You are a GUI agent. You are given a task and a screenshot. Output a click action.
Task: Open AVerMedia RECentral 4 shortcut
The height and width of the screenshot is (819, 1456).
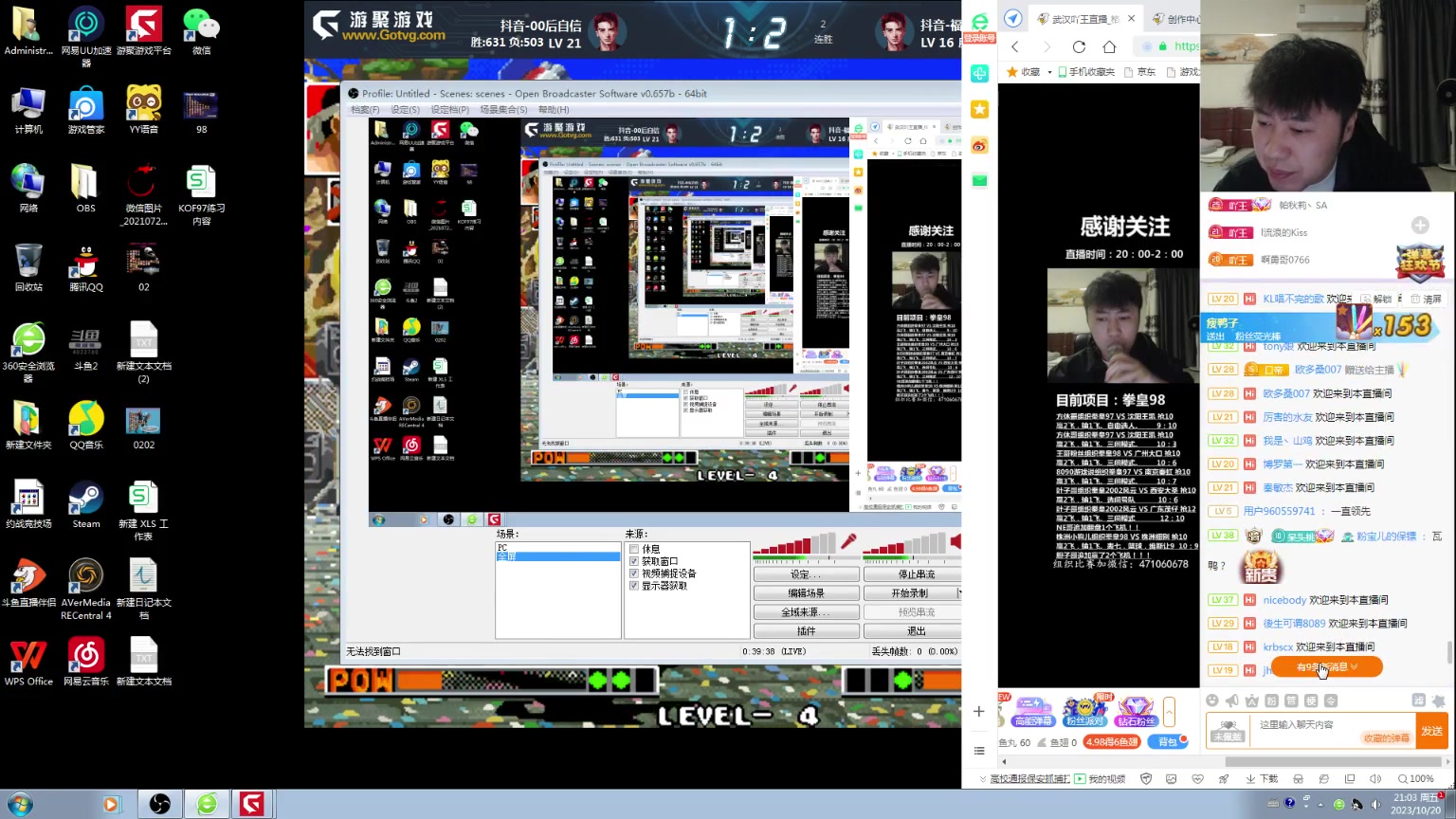85,589
